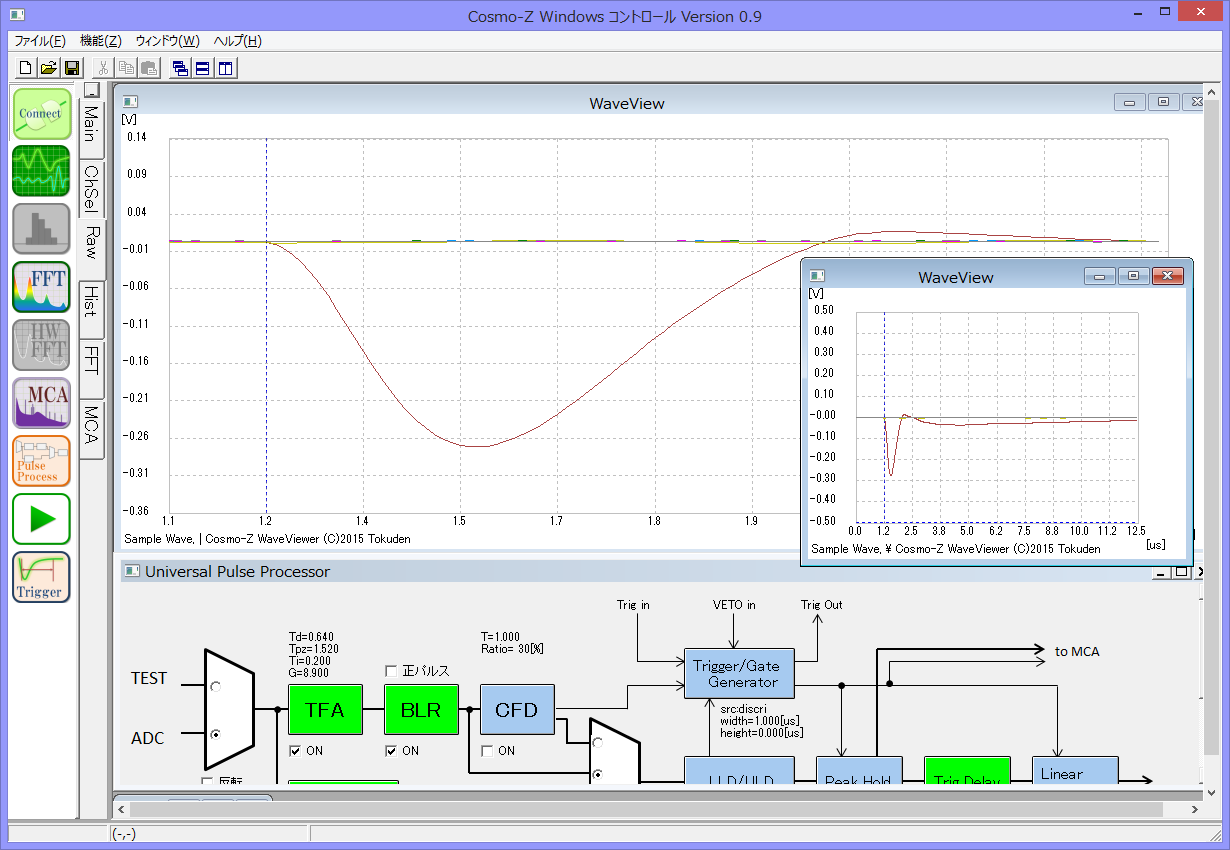Open the Trigger settings icon
The width and height of the screenshot is (1230, 850).
[x=41, y=577]
